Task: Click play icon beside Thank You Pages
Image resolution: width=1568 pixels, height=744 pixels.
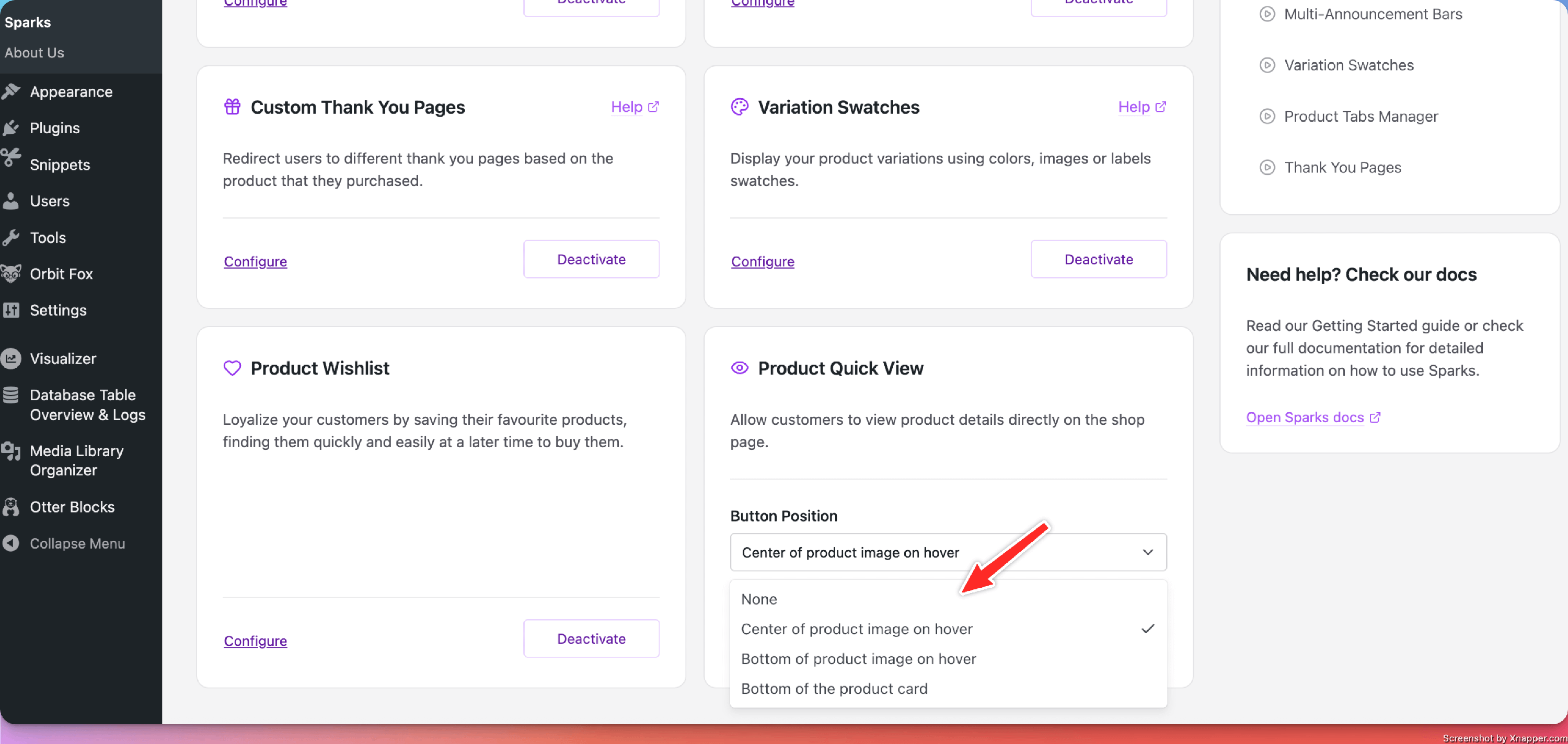Action: (1267, 167)
